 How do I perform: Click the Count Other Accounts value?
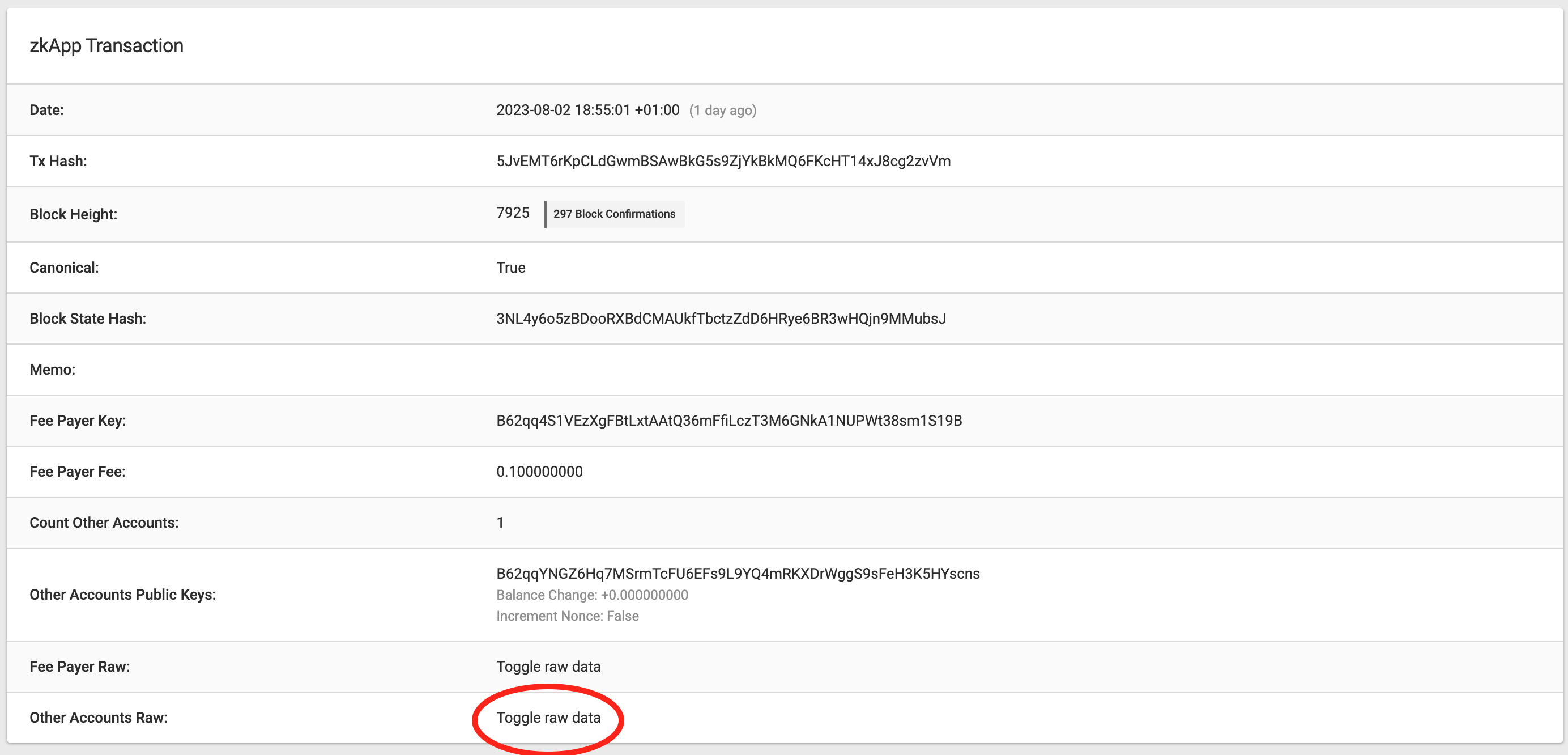pos(500,523)
